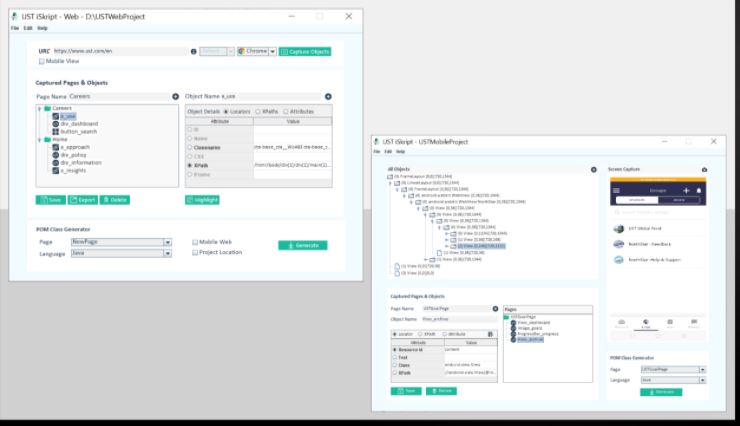Add a page via the plus icon beside the Mobile window Page Name
Screen dimensions: 740x426
pyautogui.click(x=495, y=309)
